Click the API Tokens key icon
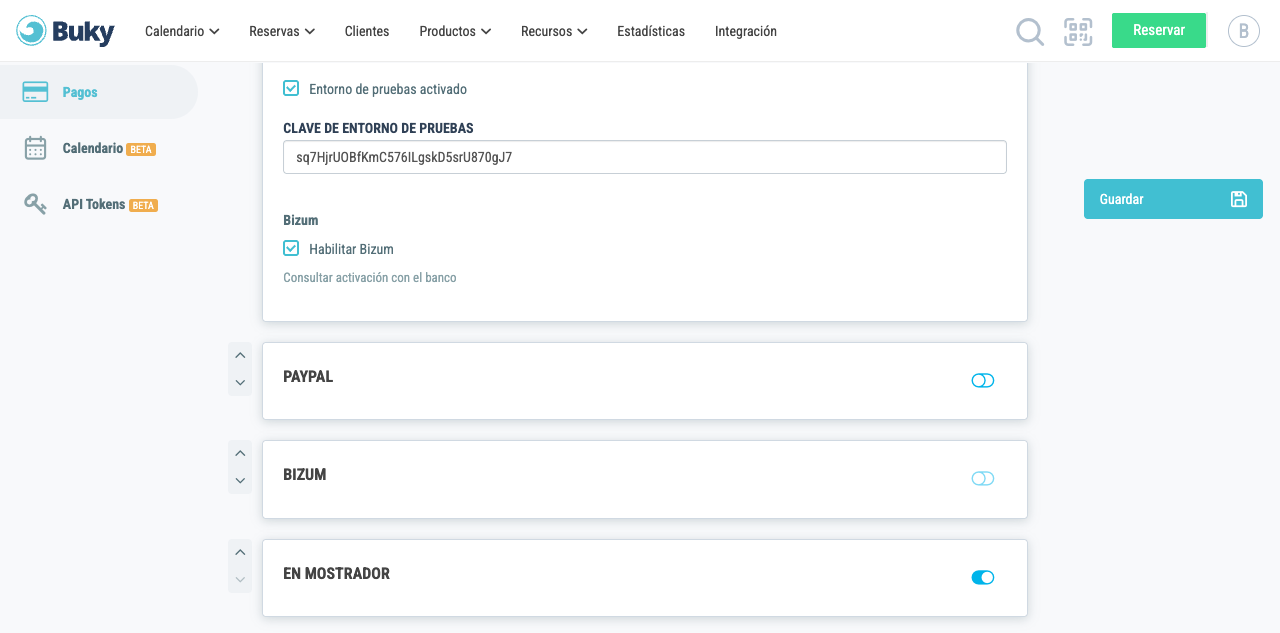Viewport: 1280px width, 633px height. tap(35, 204)
